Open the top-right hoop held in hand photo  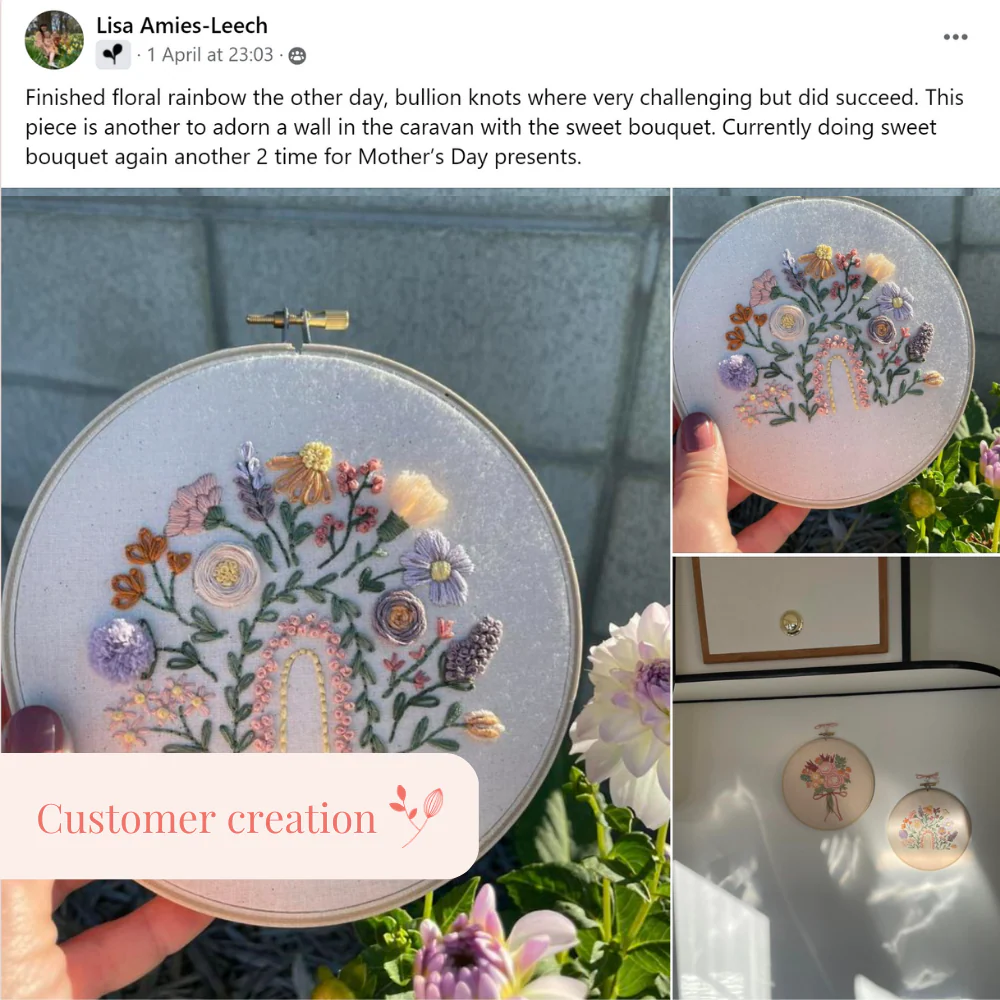coord(837,371)
